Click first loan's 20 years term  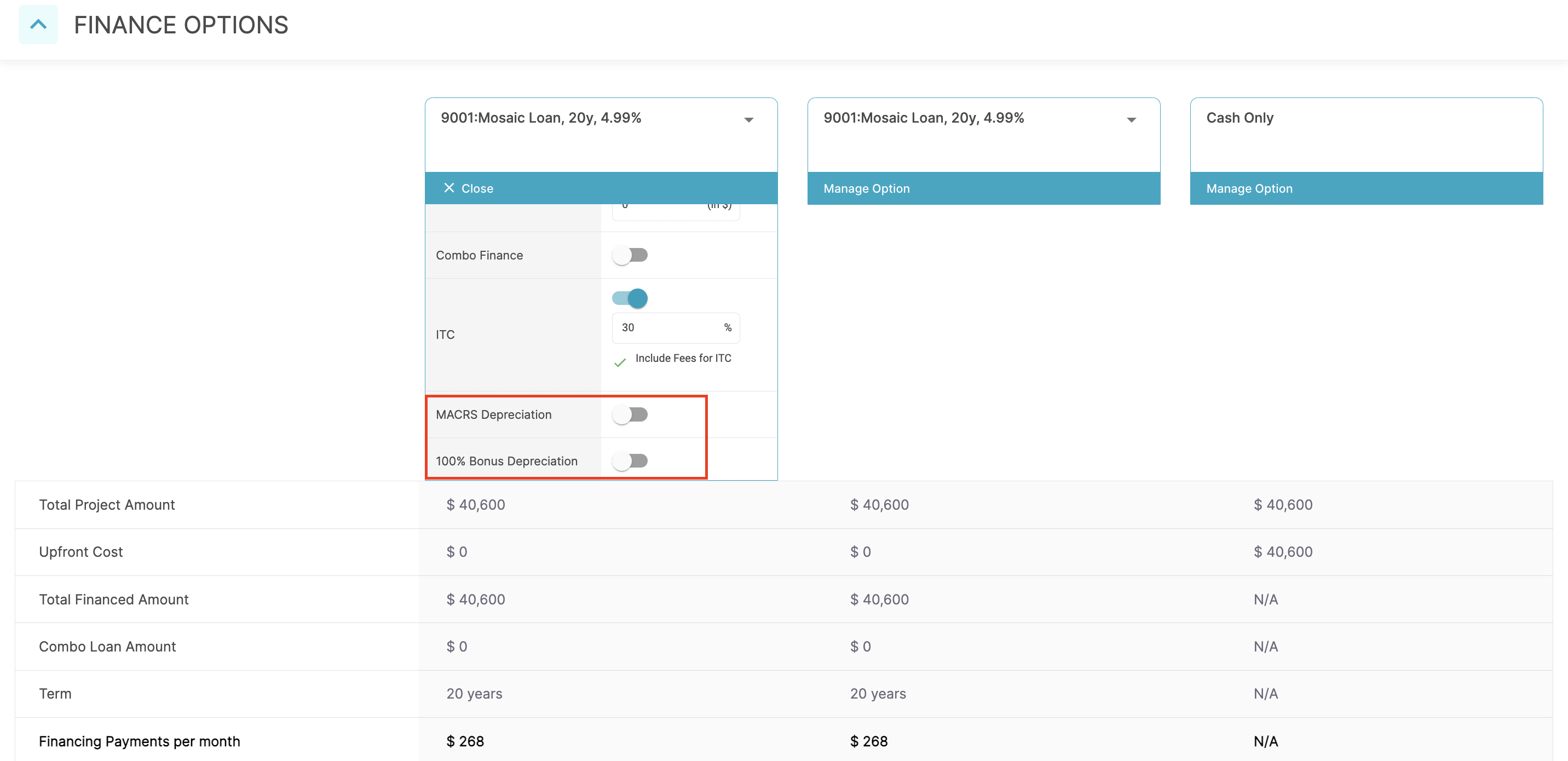(x=474, y=694)
